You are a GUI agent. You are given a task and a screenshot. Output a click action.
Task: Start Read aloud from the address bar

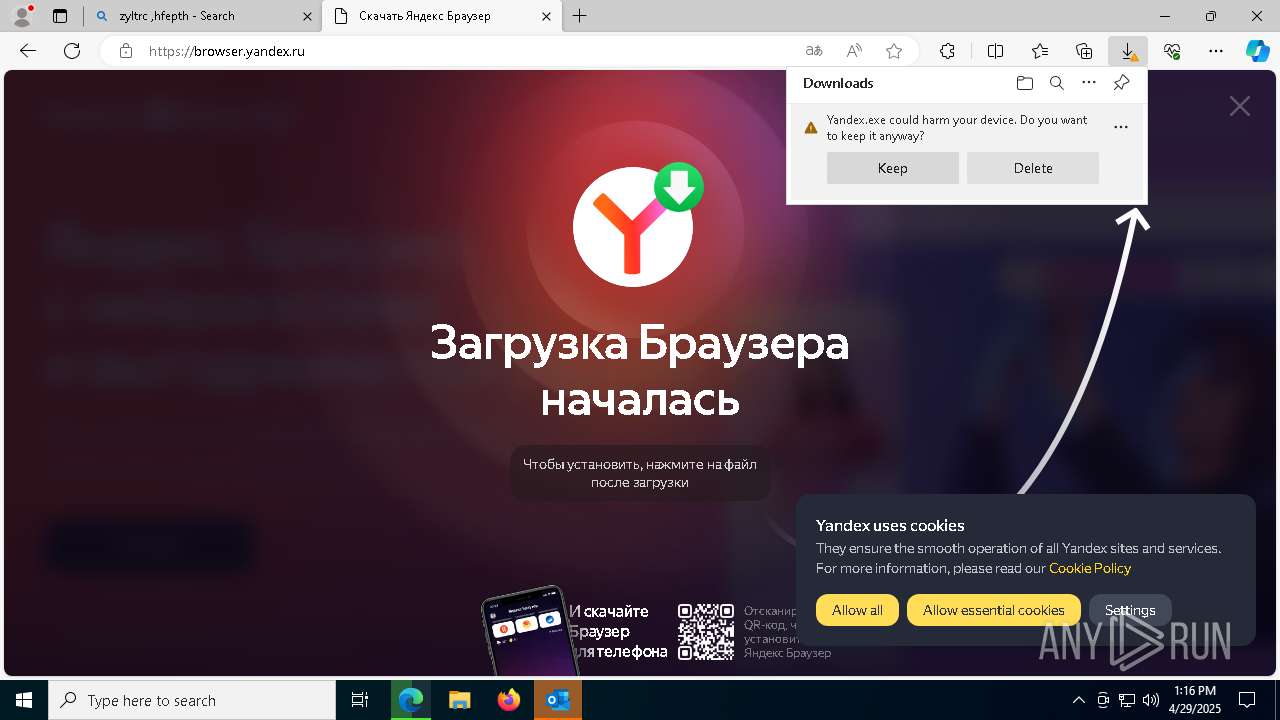[x=854, y=51]
